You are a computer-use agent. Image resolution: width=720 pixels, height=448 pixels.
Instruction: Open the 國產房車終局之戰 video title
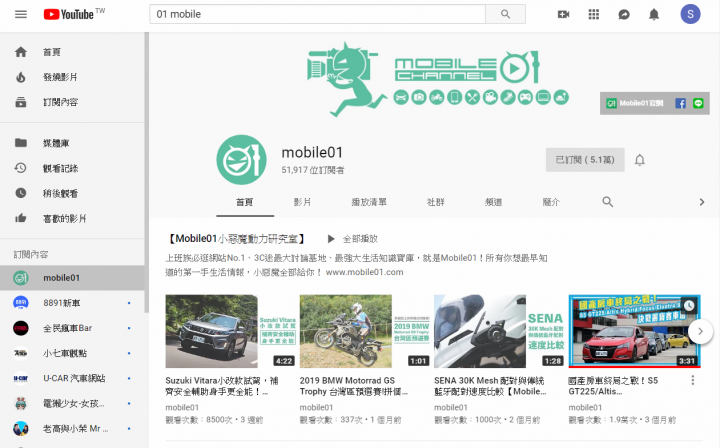613,386
